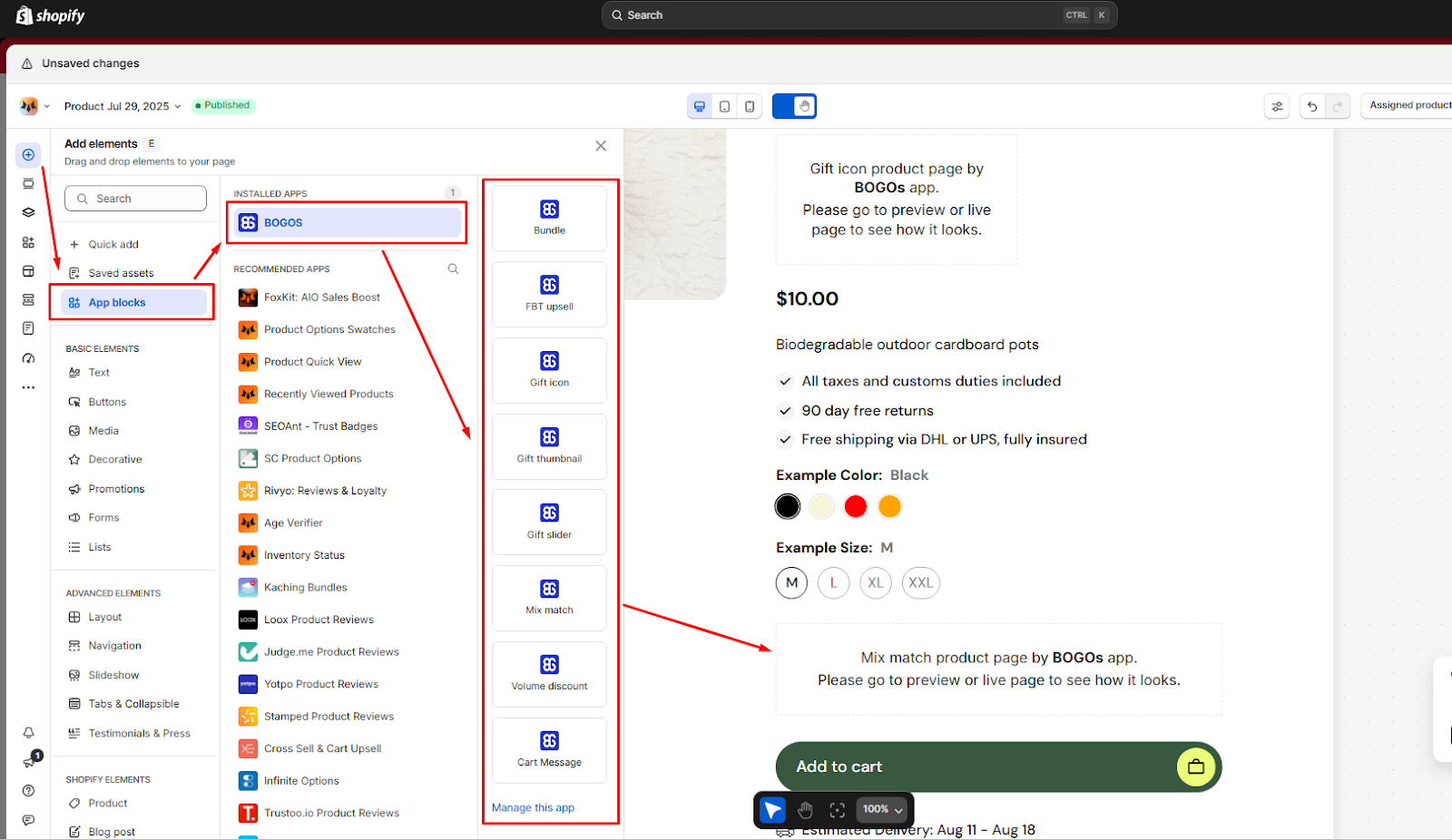Toggle the interactive mode switch
Image resolution: width=1452 pixels, height=840 pixels.
pos(794,106)
